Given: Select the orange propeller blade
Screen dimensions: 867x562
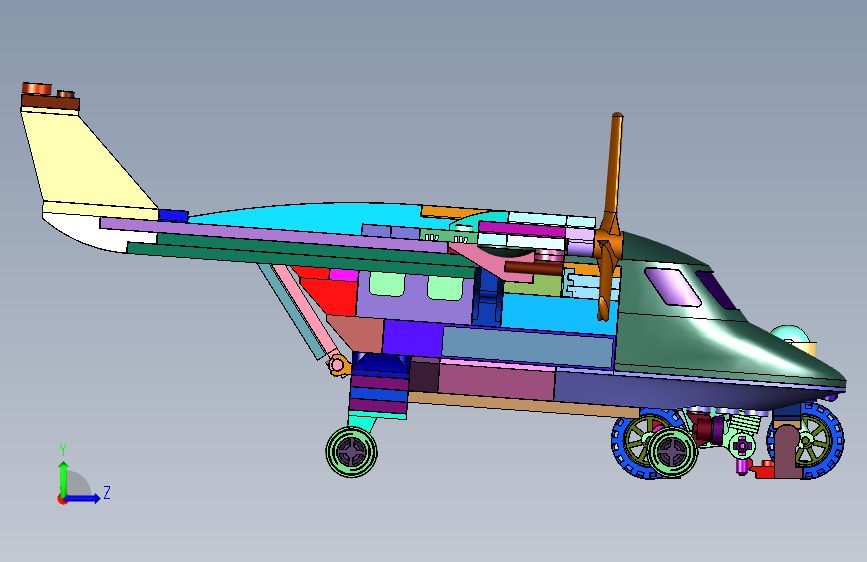Looking at the screenshot, I should tap(610, 217).
